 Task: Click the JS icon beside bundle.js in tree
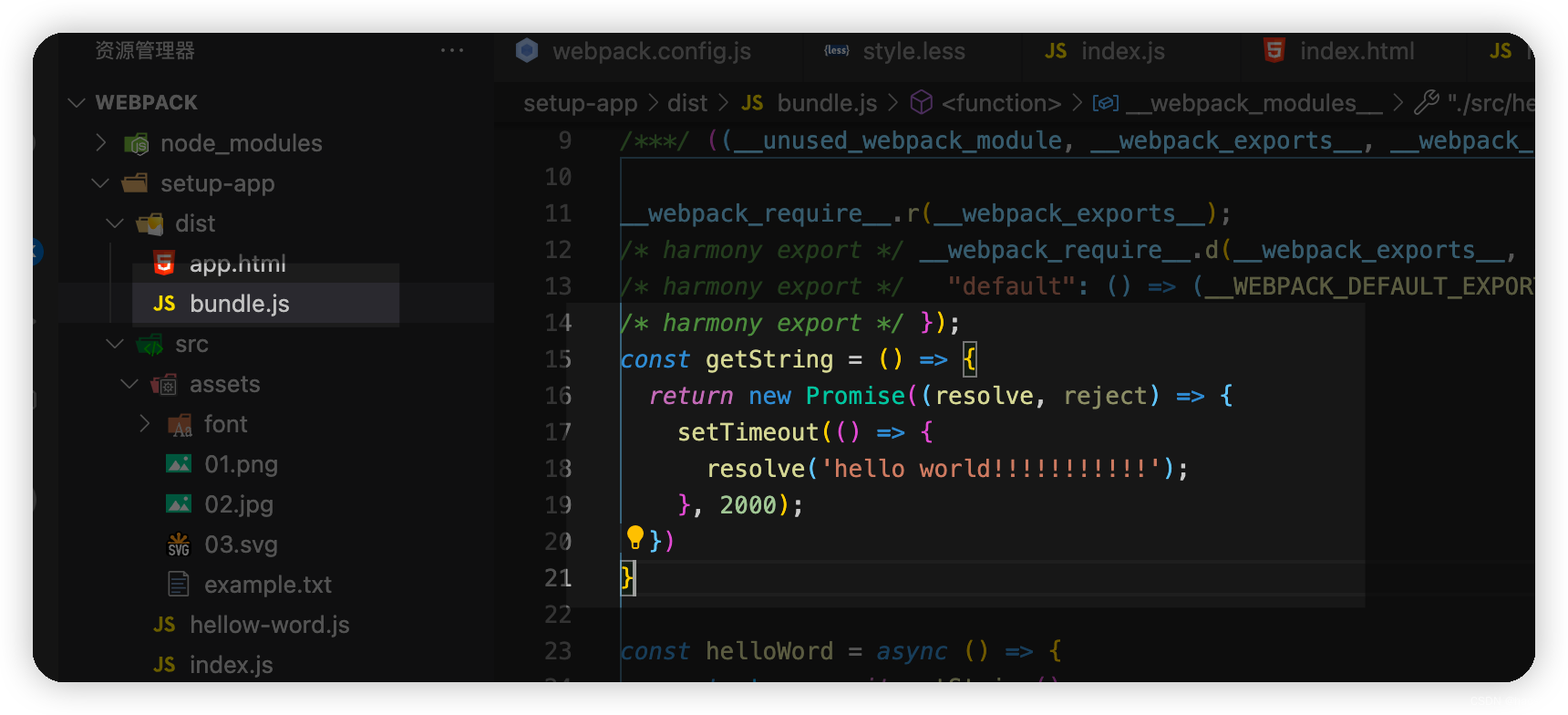(x=164, y=304)
